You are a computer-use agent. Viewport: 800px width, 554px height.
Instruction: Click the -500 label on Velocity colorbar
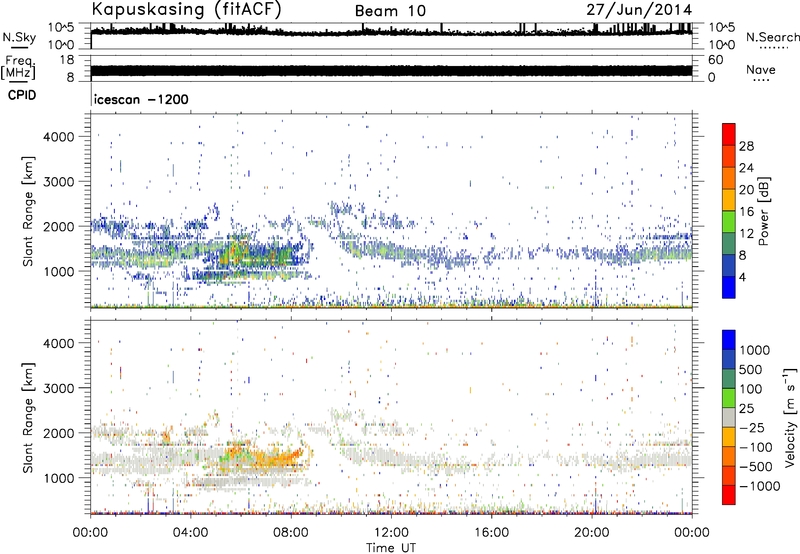tap(756, 467)
